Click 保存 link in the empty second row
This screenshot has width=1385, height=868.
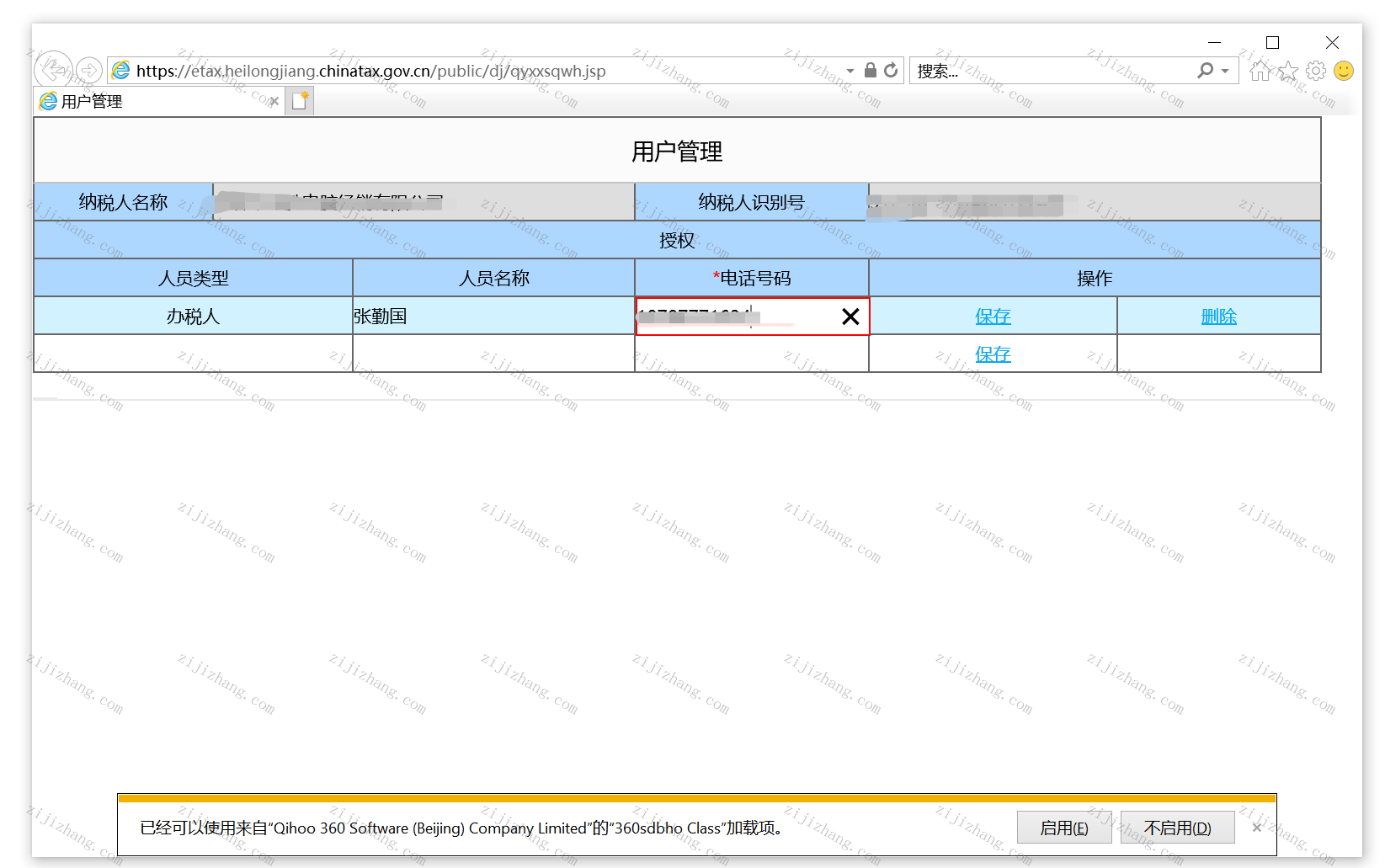pyautogui.click(x=993, y=354)
